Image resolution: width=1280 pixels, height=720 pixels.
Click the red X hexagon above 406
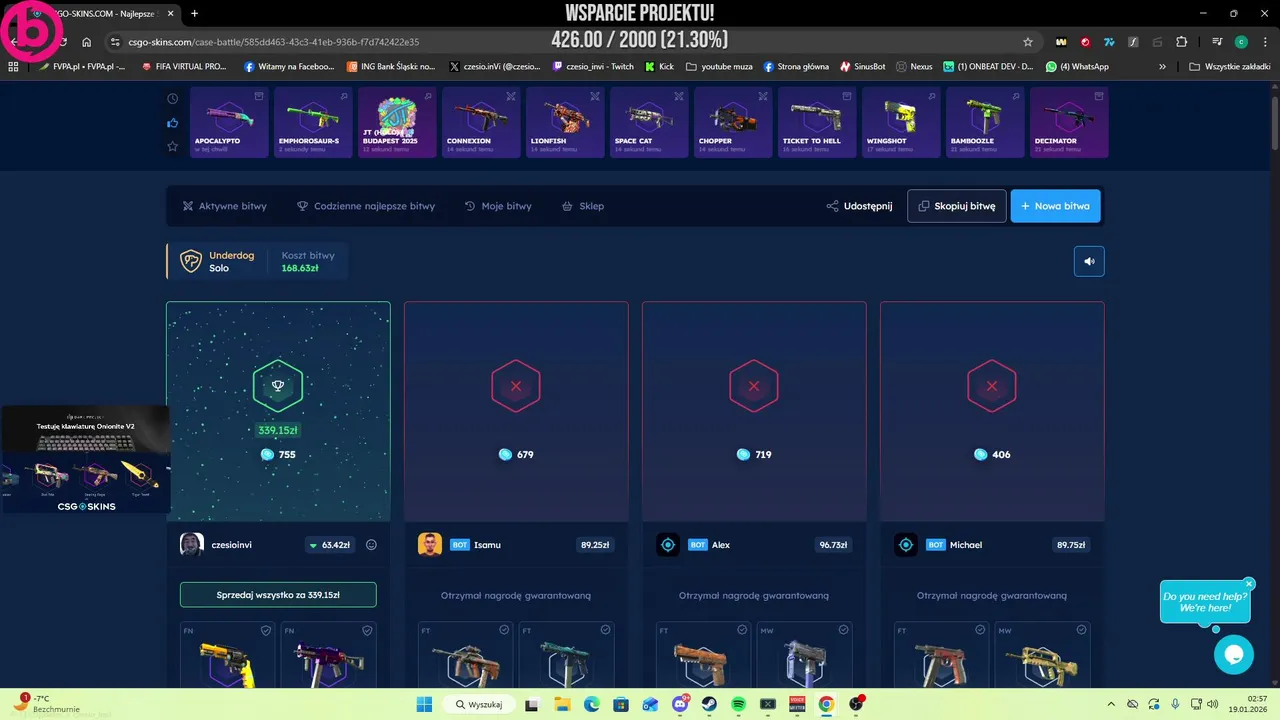coord(992,385)
